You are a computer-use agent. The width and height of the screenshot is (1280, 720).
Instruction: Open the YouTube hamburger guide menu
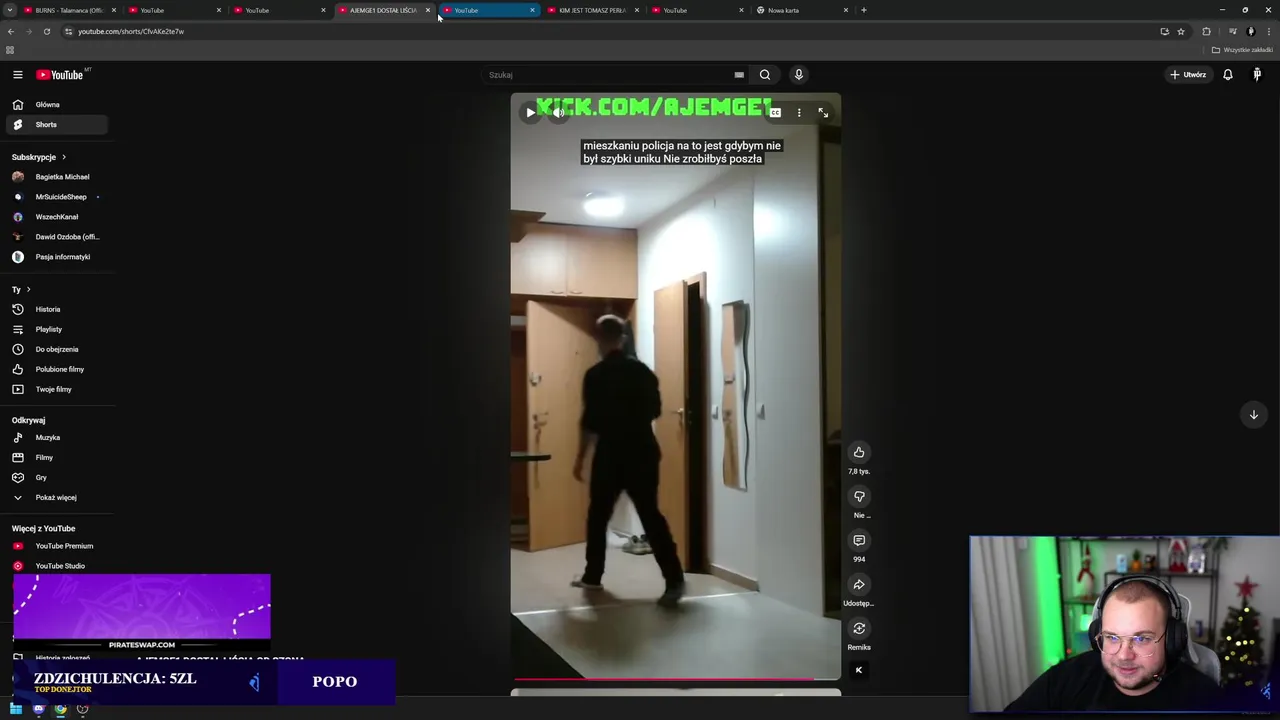coord(17,75)
